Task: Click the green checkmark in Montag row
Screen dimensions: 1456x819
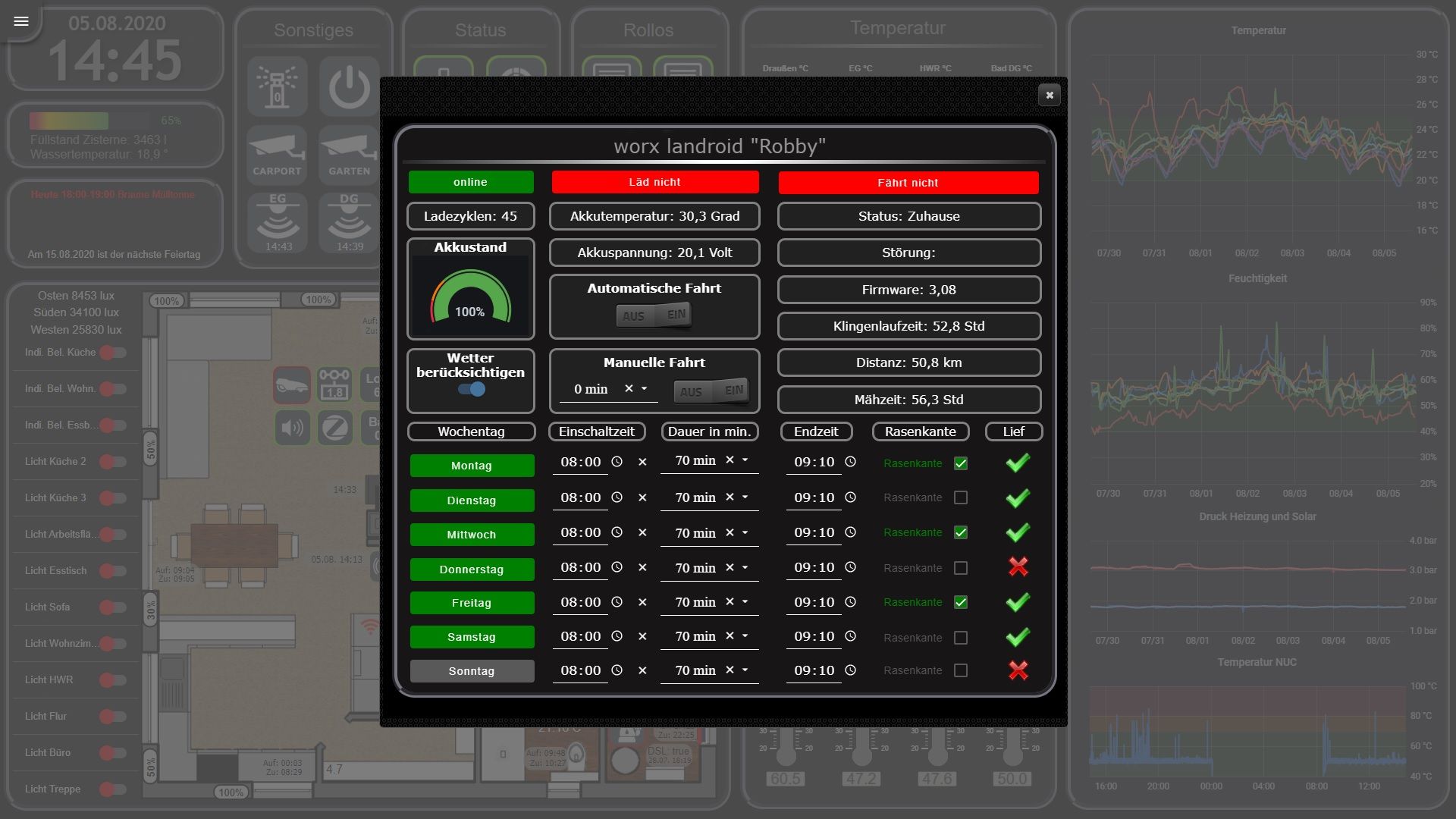Action: pyautogui.click(x=1018, y=463)
